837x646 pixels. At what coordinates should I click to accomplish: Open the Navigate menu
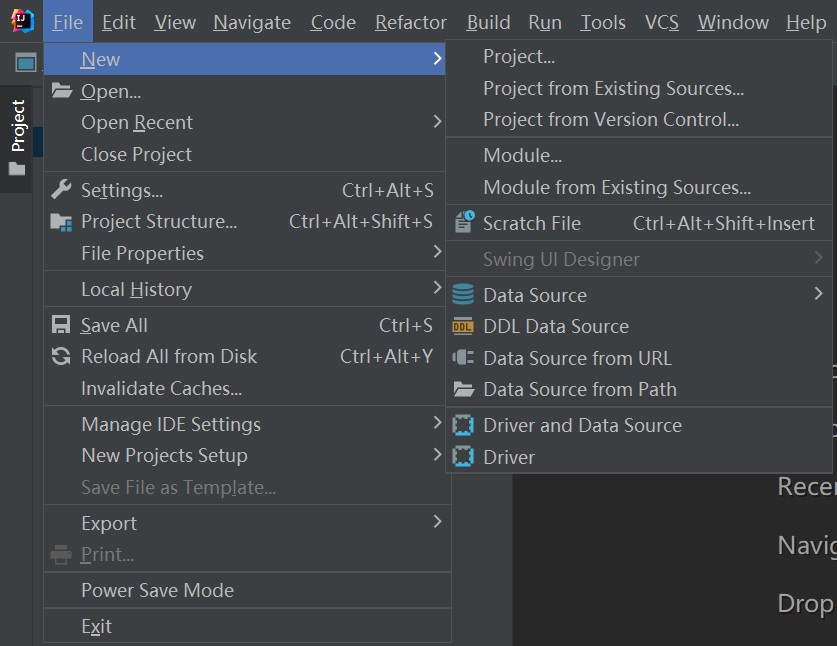click(252, 22)
